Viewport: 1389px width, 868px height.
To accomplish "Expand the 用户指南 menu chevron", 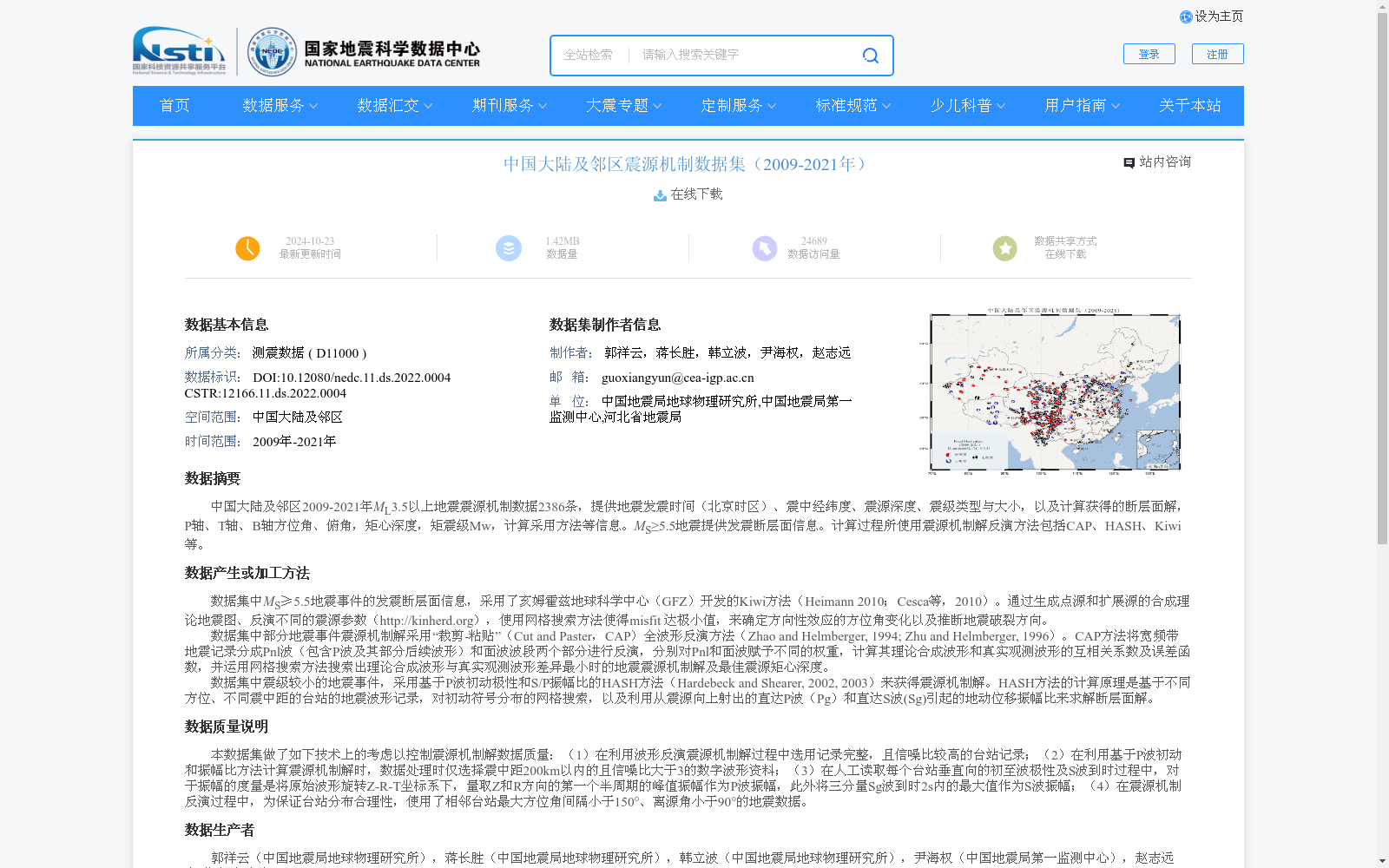I will 1116,106.
